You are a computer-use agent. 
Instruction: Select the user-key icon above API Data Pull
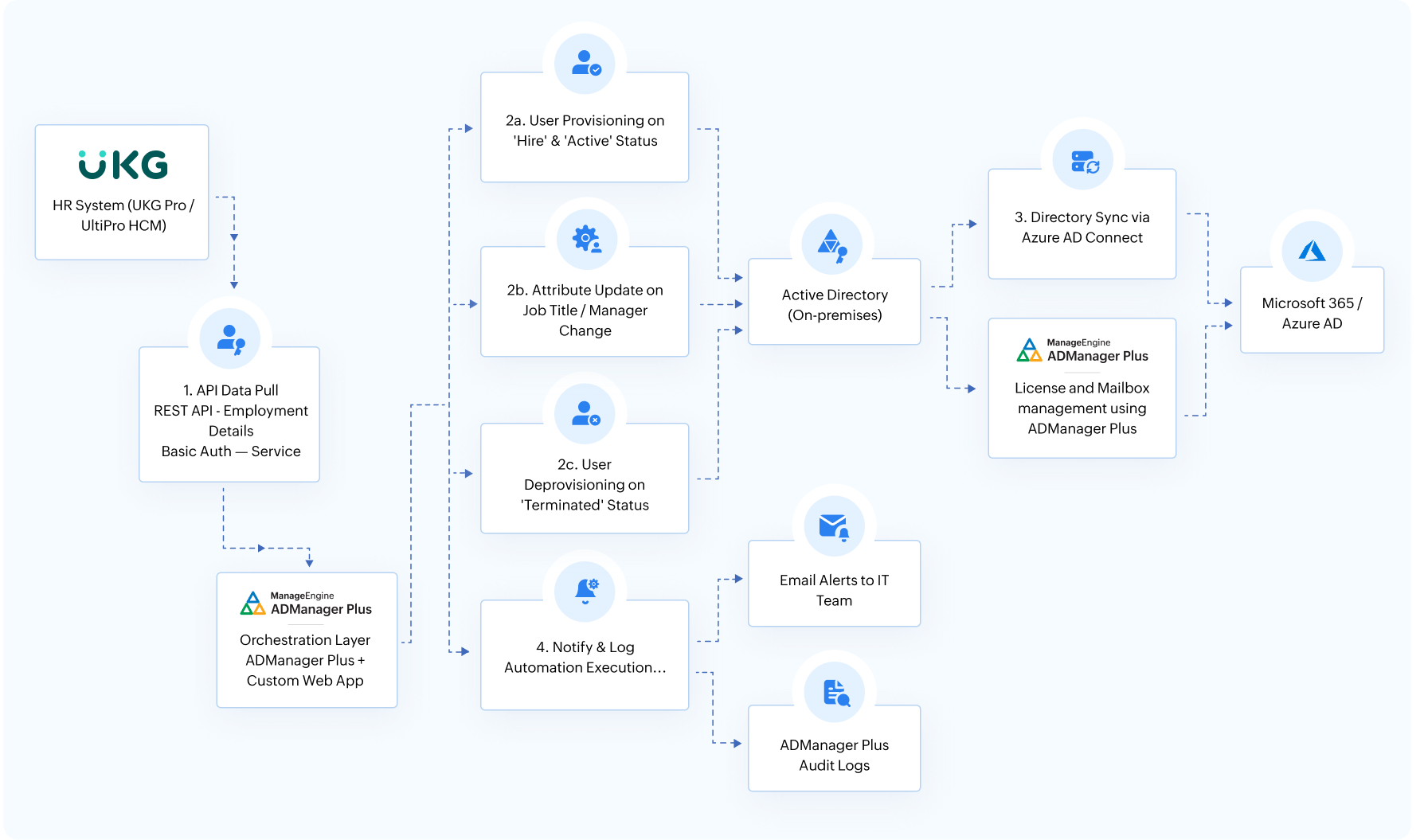230,339
